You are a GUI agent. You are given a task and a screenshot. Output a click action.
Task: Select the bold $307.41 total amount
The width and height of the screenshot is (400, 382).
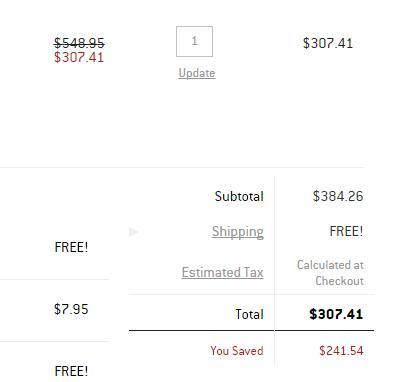[x=336, y=314]
